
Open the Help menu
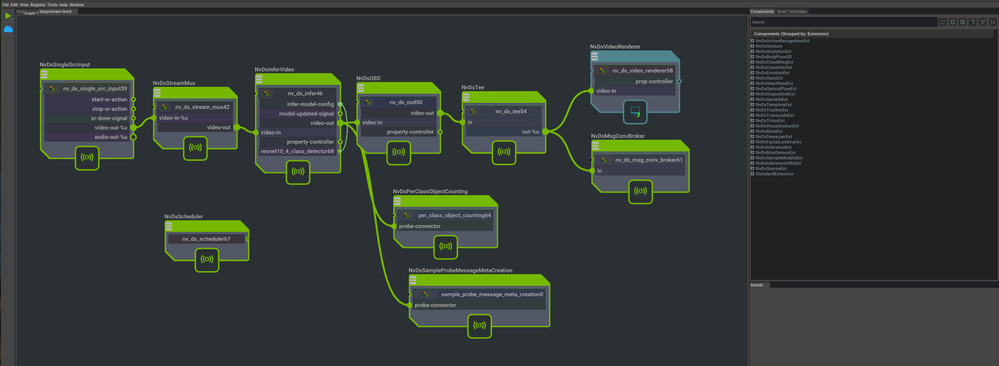point(64,4)
